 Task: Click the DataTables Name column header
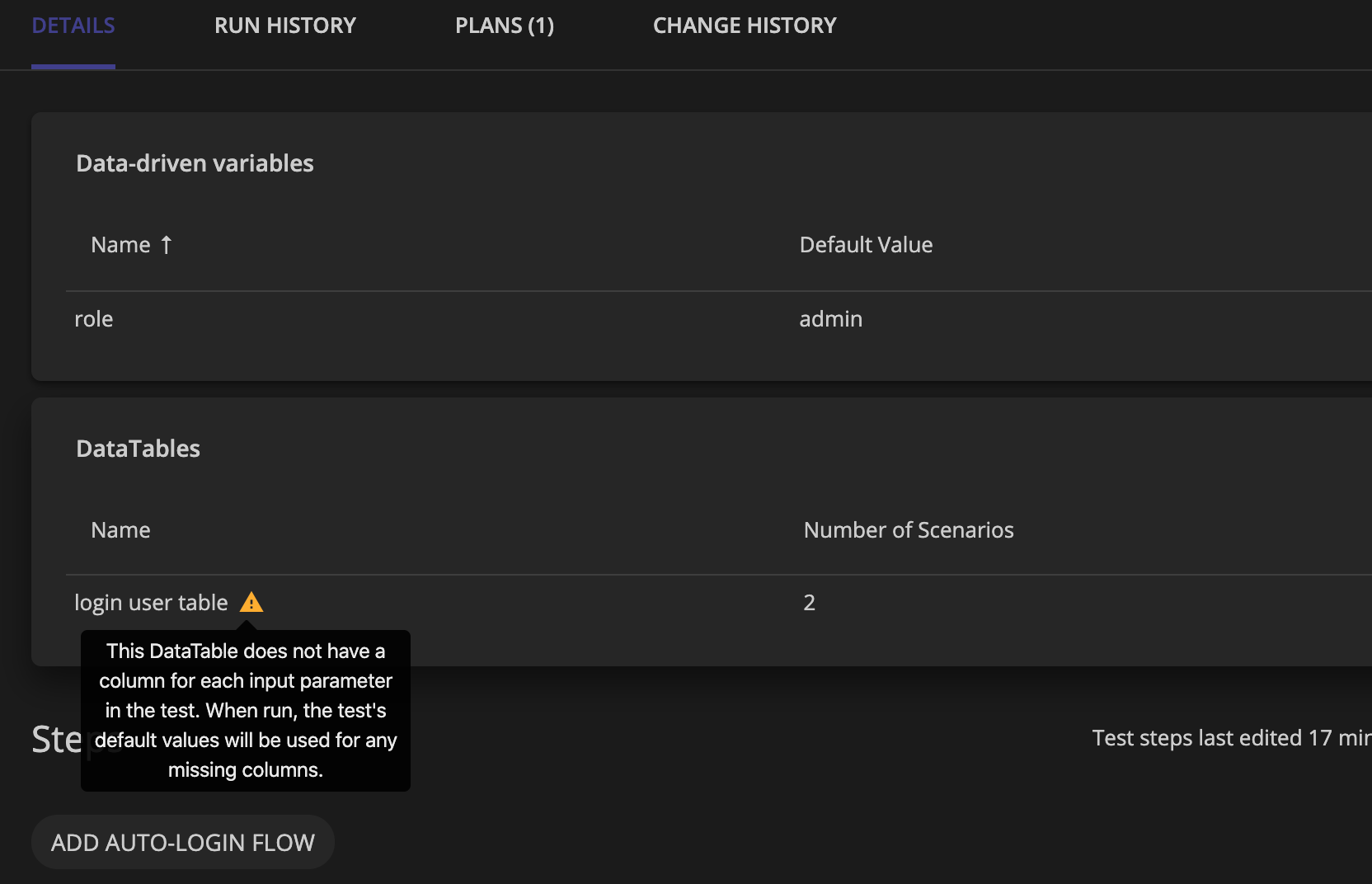coord(120,530)
